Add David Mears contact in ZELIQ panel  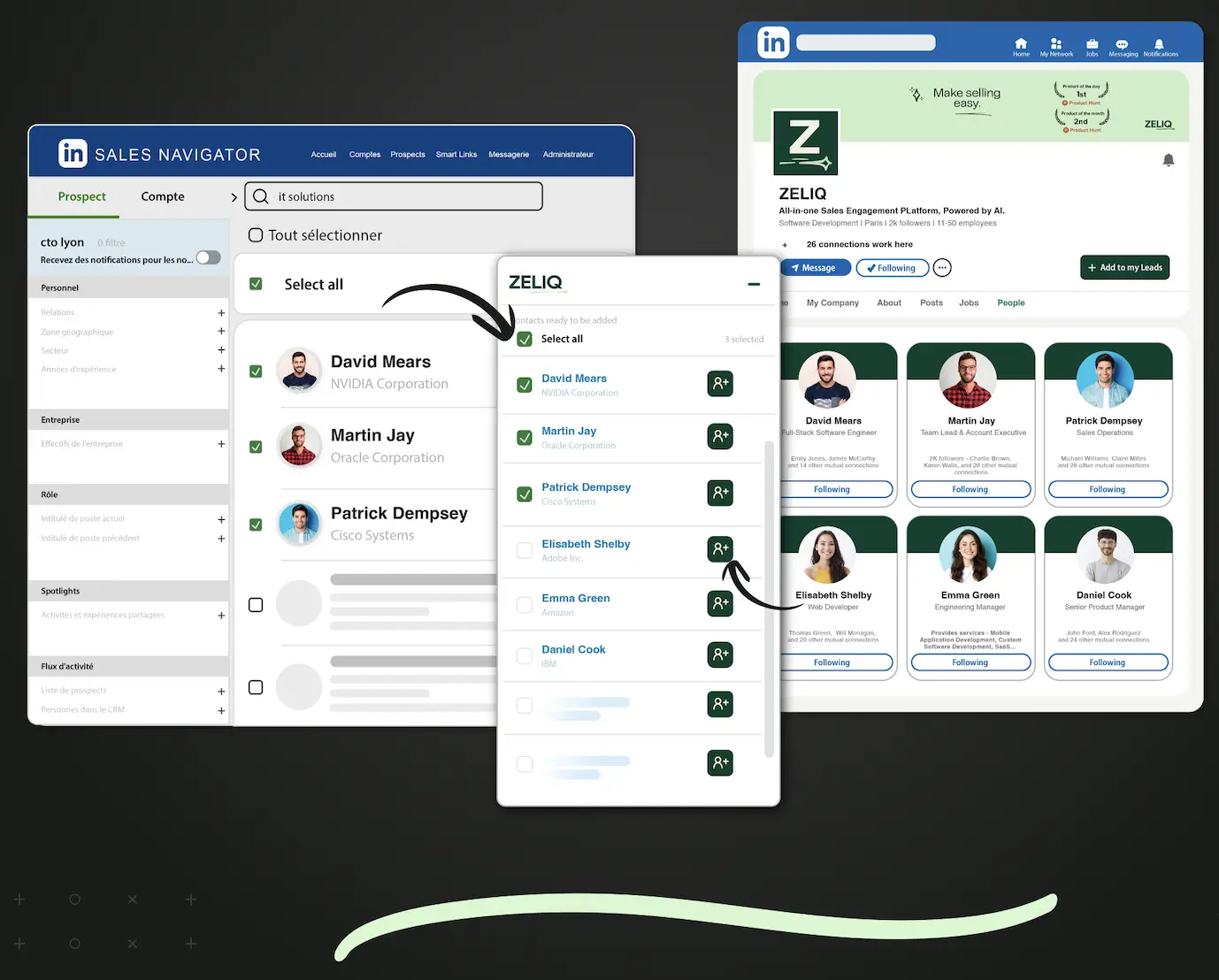tap(720, 384)
